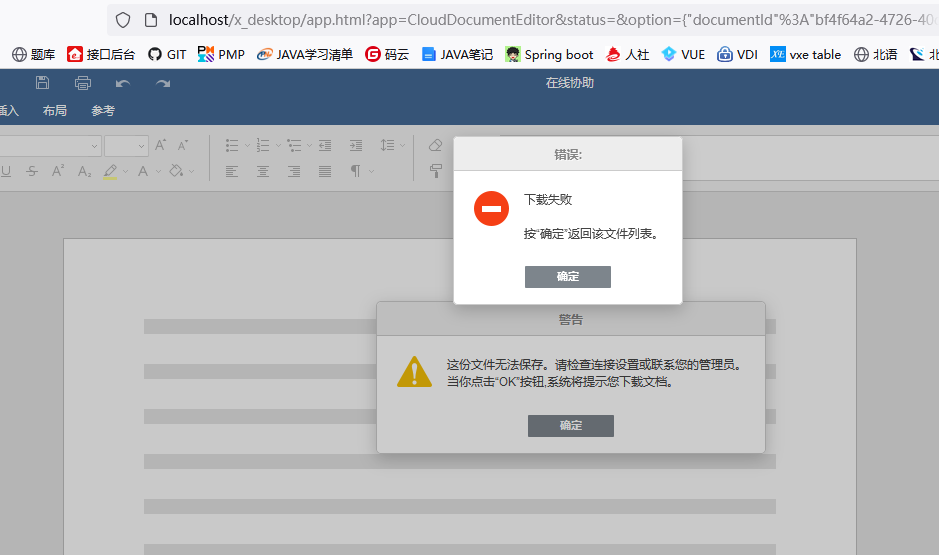Expand bullet list style arrow
The image size is (939, 555).
(247, 145)
